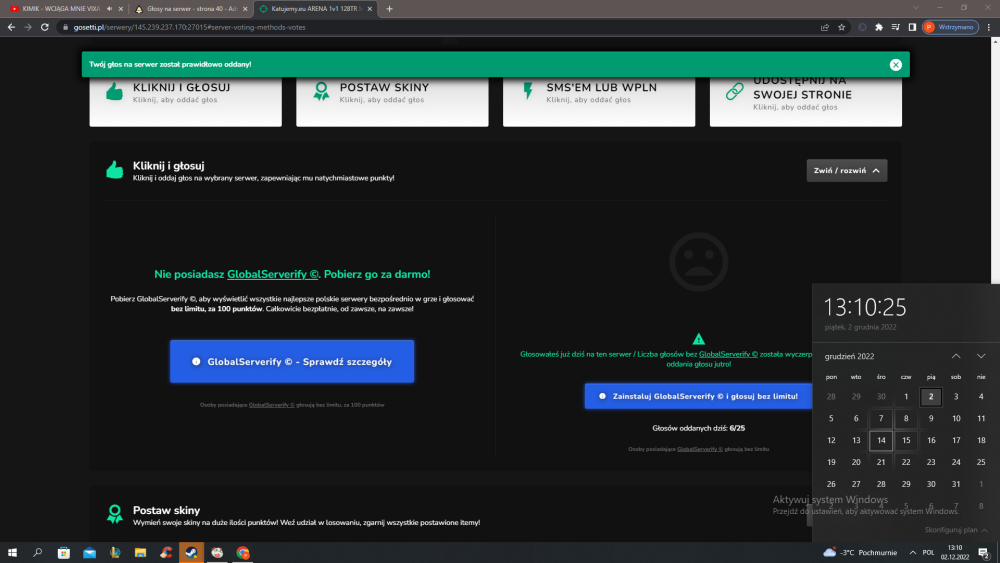
Task: Open weather widget showing -3°C Pochmurnie
Action: (860, 553)
